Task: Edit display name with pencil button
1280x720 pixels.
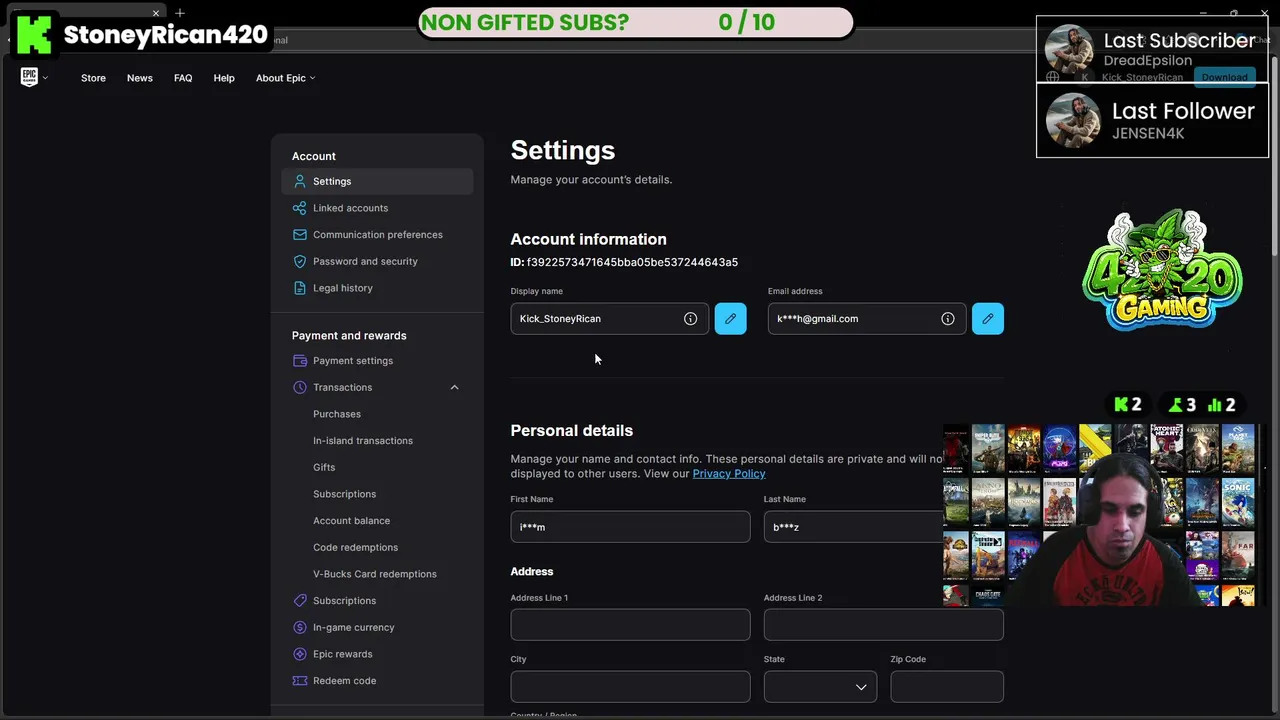Action: pyautogui.click(x=730, y=319)
